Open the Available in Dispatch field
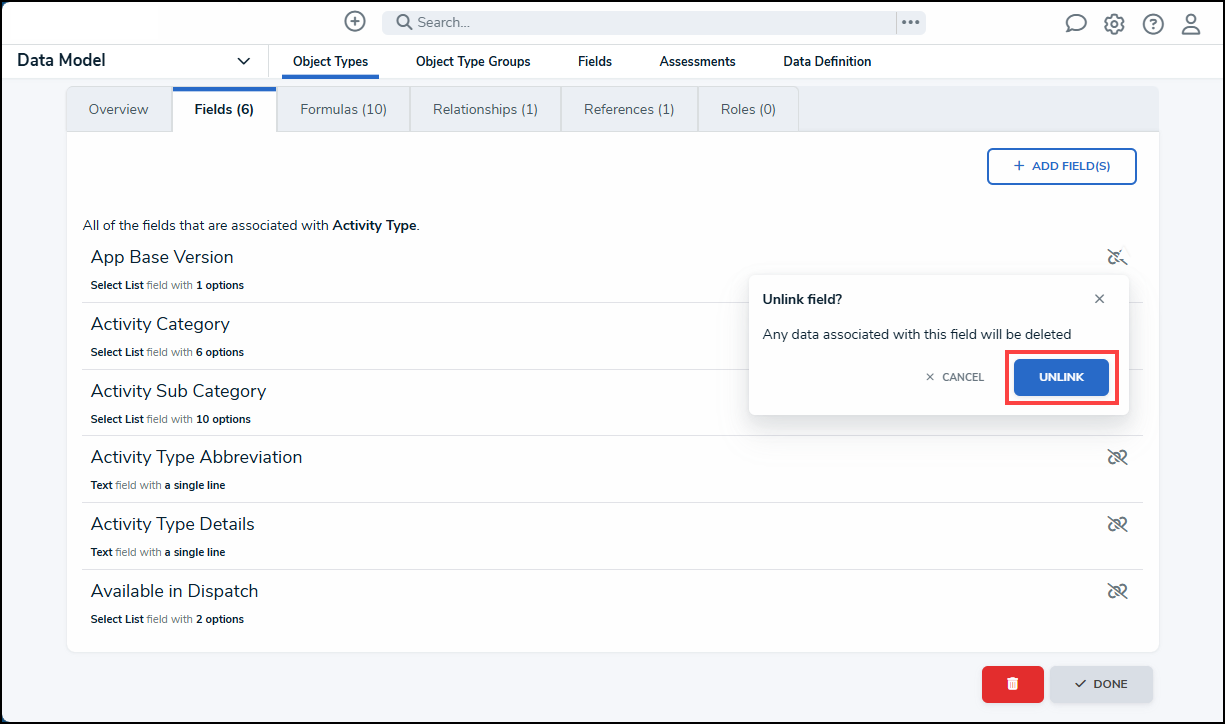The image size is (1225, 724). point(174,591)
